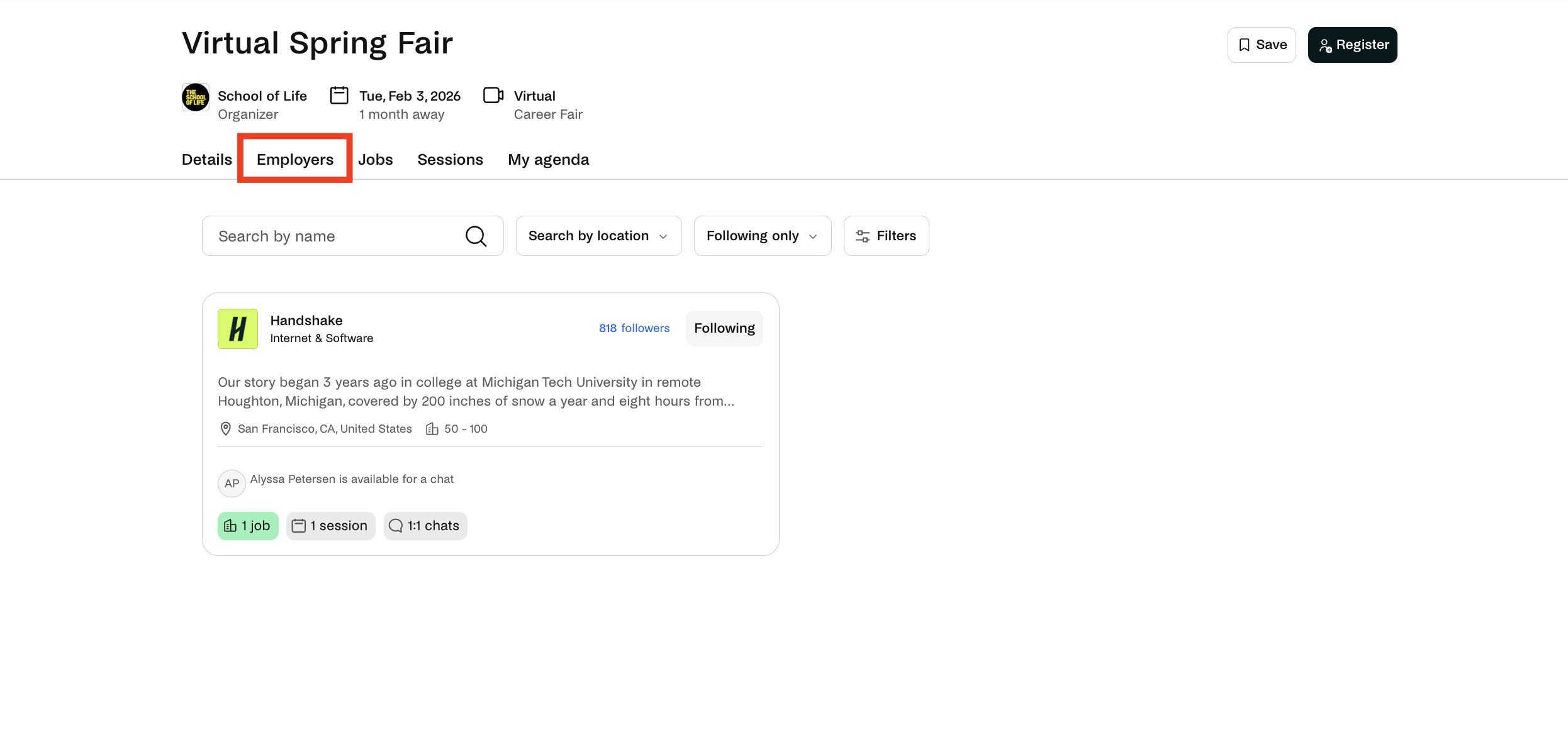Open the Search by location dropdown

click(598, 236)
